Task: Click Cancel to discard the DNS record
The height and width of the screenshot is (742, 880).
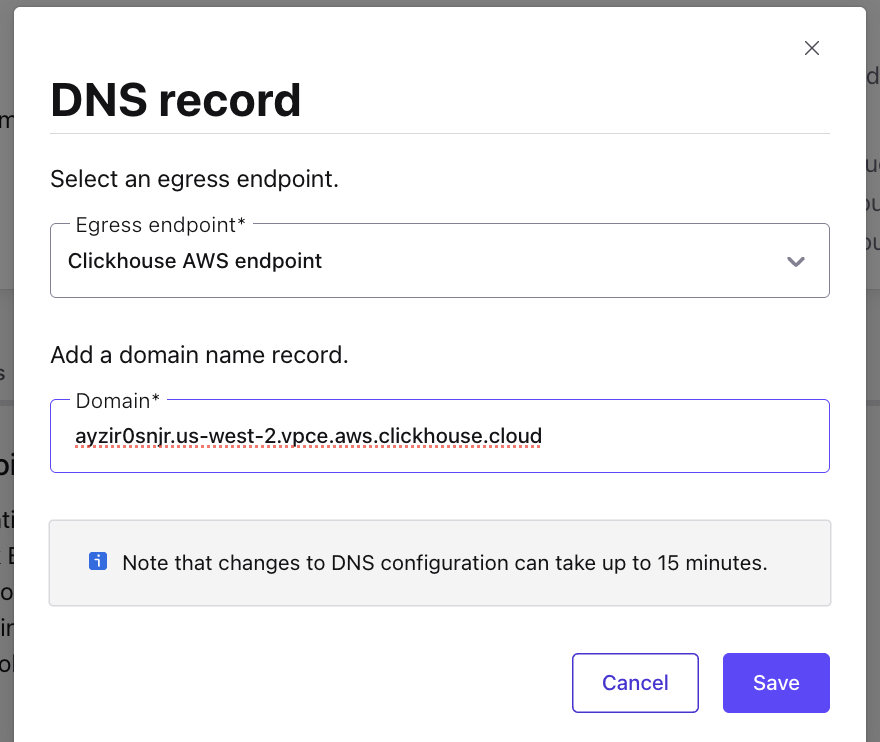Action: click(x=635, y=683)
